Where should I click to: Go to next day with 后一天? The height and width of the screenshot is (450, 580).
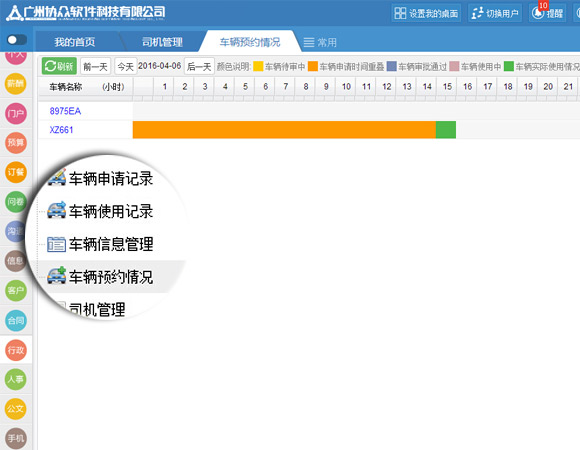click(x=199, y=66)
